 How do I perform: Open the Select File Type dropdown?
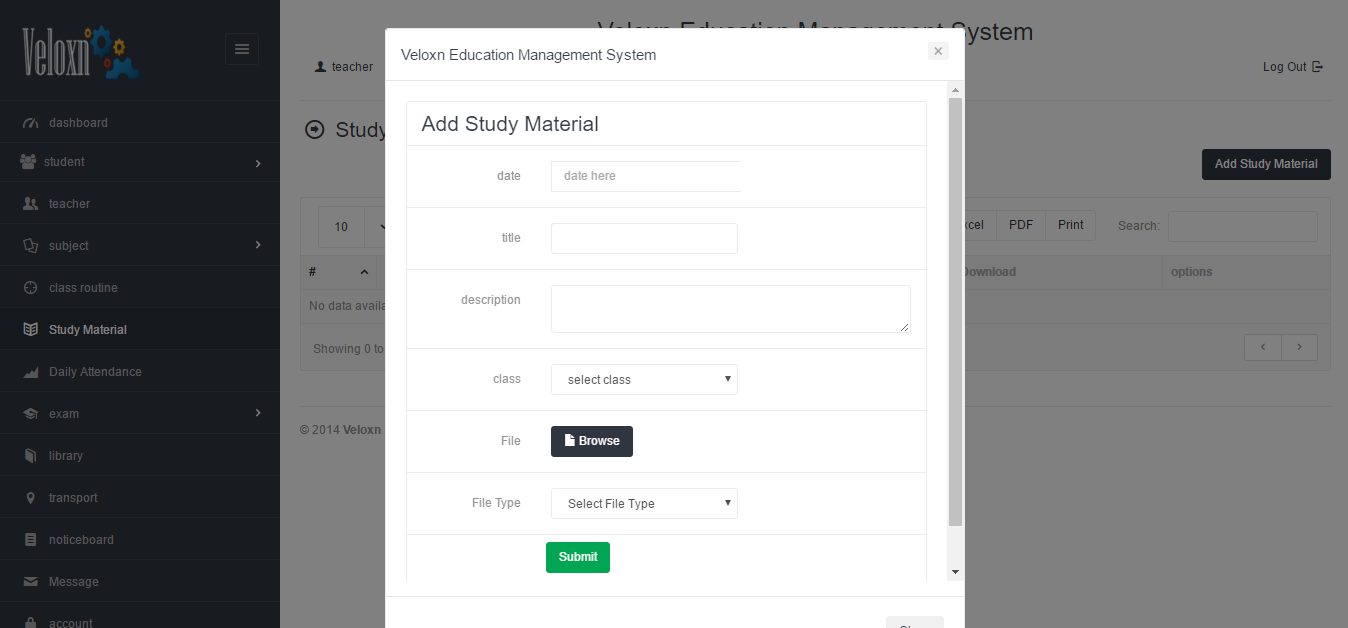644,504
